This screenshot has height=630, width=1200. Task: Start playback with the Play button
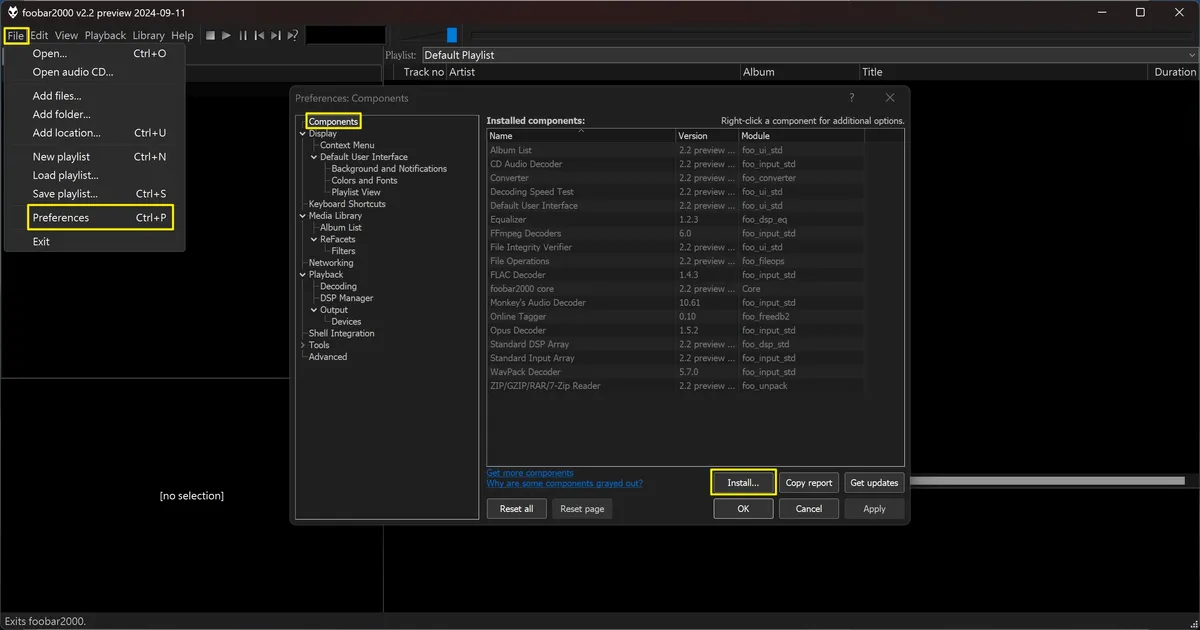(227, 35)
